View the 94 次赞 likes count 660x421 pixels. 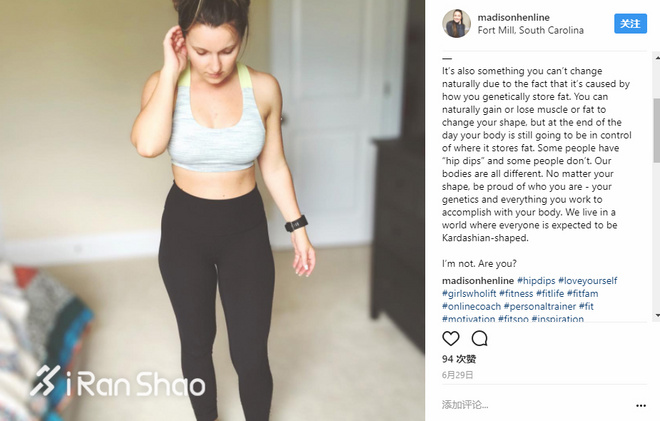click(459, 359)
